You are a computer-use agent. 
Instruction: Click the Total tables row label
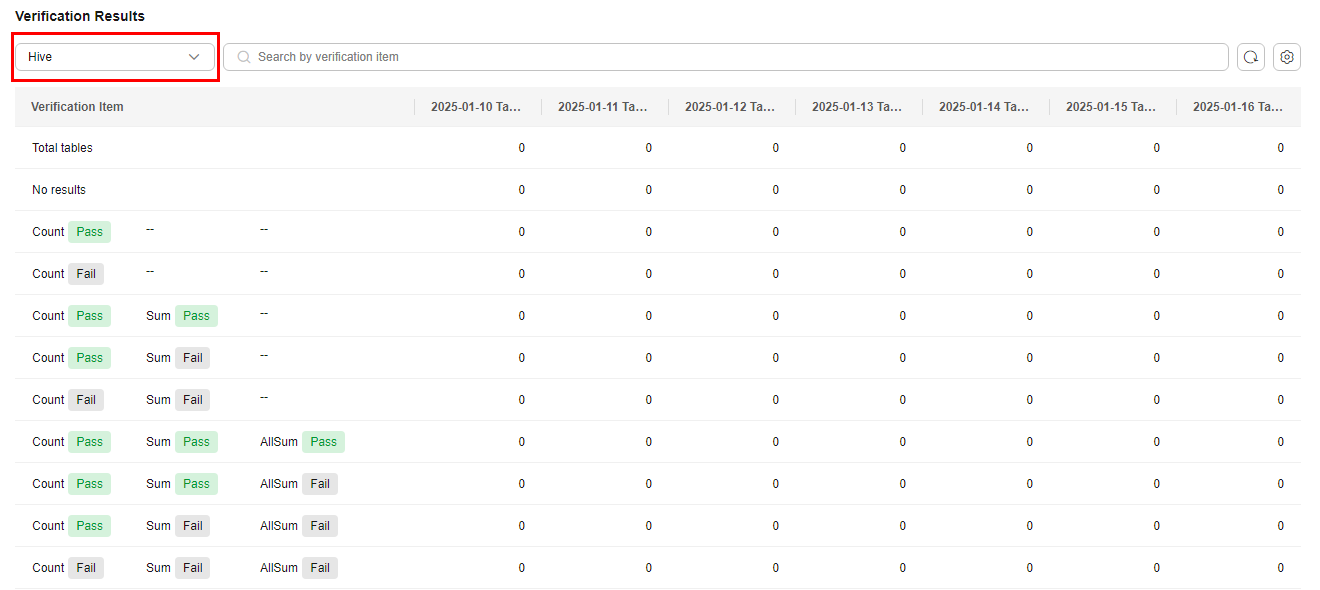[62, 148]
